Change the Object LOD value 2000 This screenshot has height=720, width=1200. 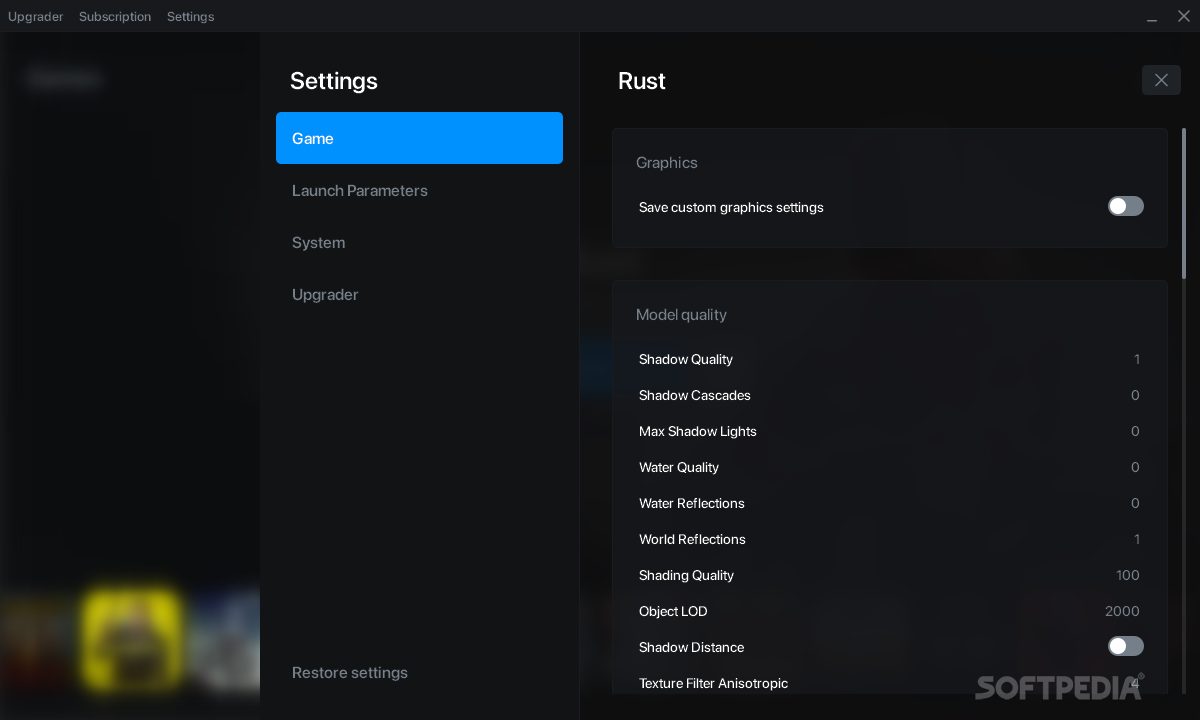[x=1122, y=611]
